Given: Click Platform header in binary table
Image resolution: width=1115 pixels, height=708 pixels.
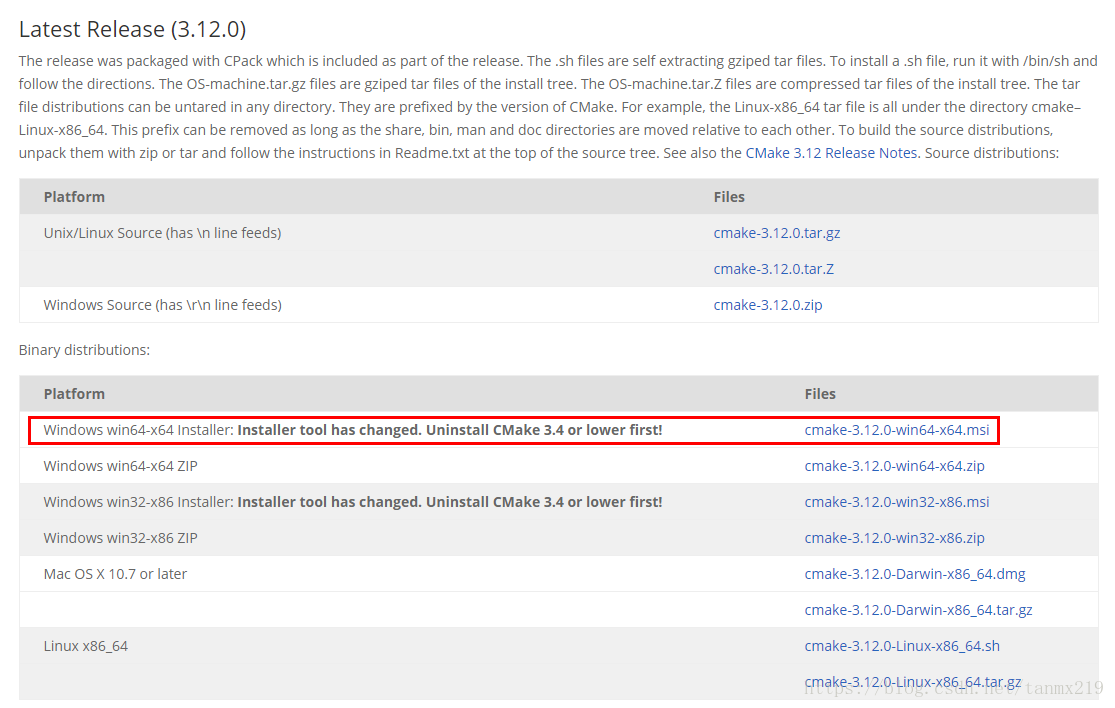Looking at the screenshot, I should coord(74,394).
